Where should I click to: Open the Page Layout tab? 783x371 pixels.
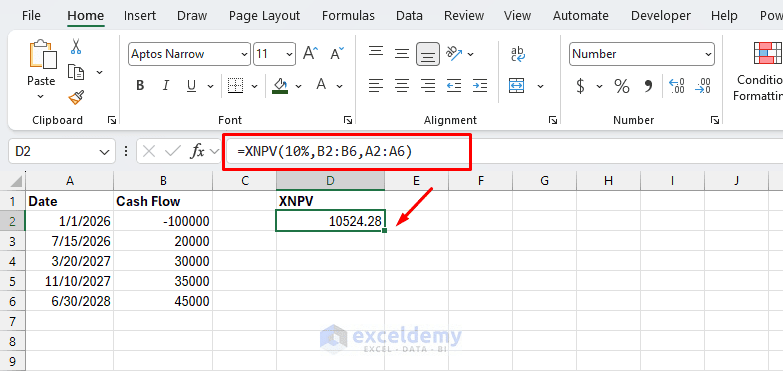265,15
